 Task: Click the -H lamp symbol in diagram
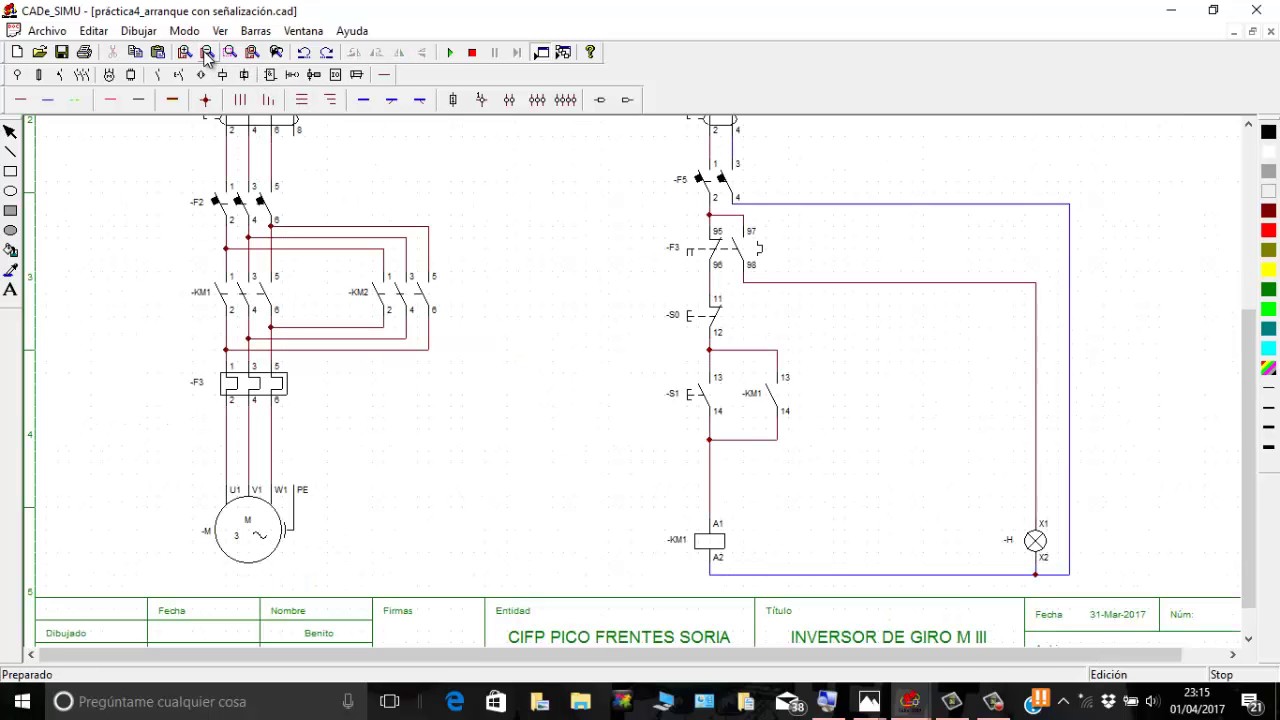pyautogui.click(x=1035, y=541)
